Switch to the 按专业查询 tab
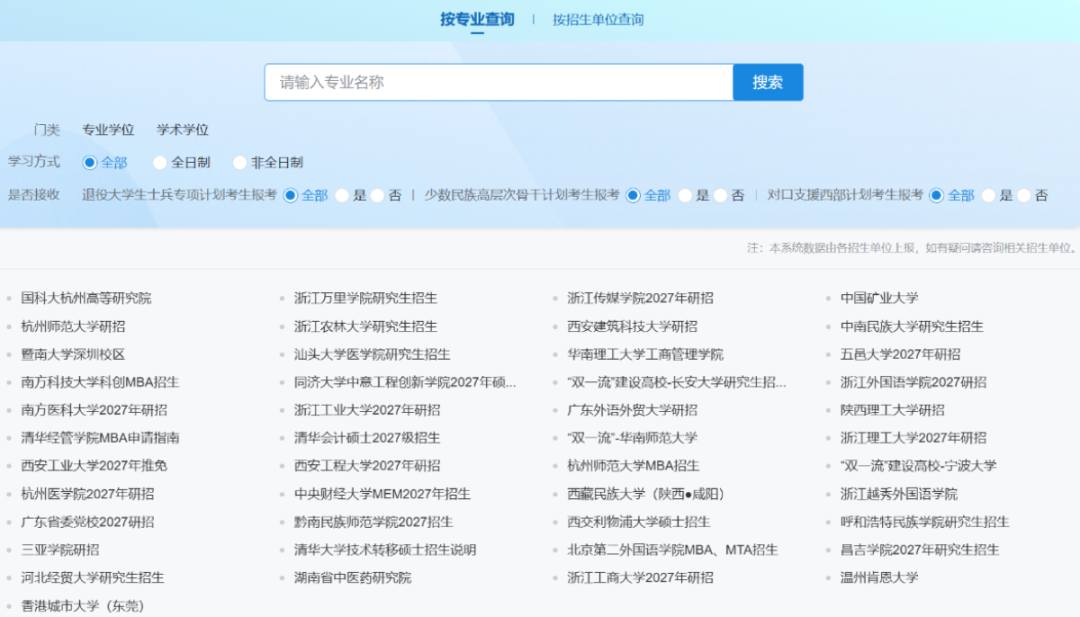Screen dimensions: 1080x617 tap(477, 19)
